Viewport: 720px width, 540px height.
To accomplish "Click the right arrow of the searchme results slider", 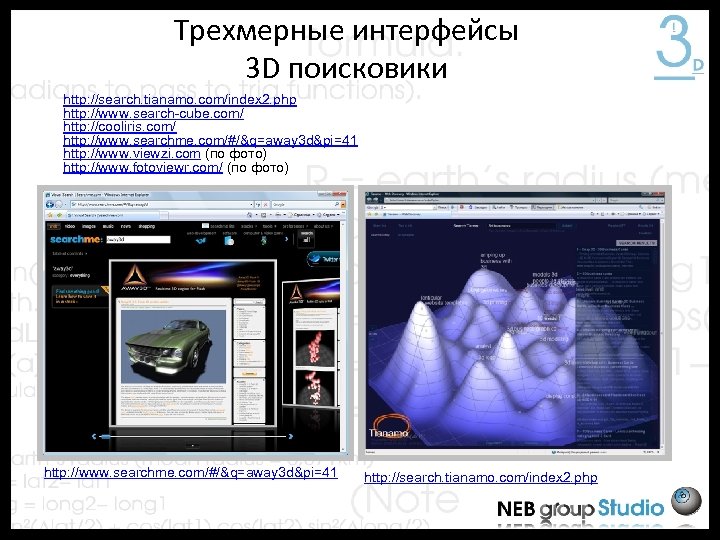I will [291, 436].
